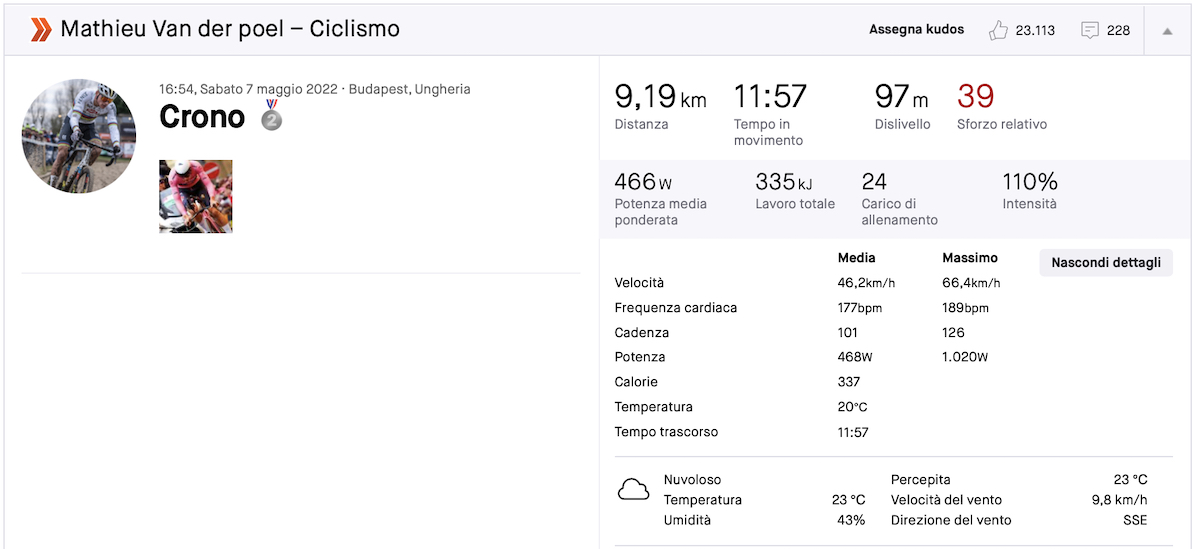Click the 228 comments count
This screenshot has height=549, width=1200.
pyautogui.click(x=1118, y=30)
